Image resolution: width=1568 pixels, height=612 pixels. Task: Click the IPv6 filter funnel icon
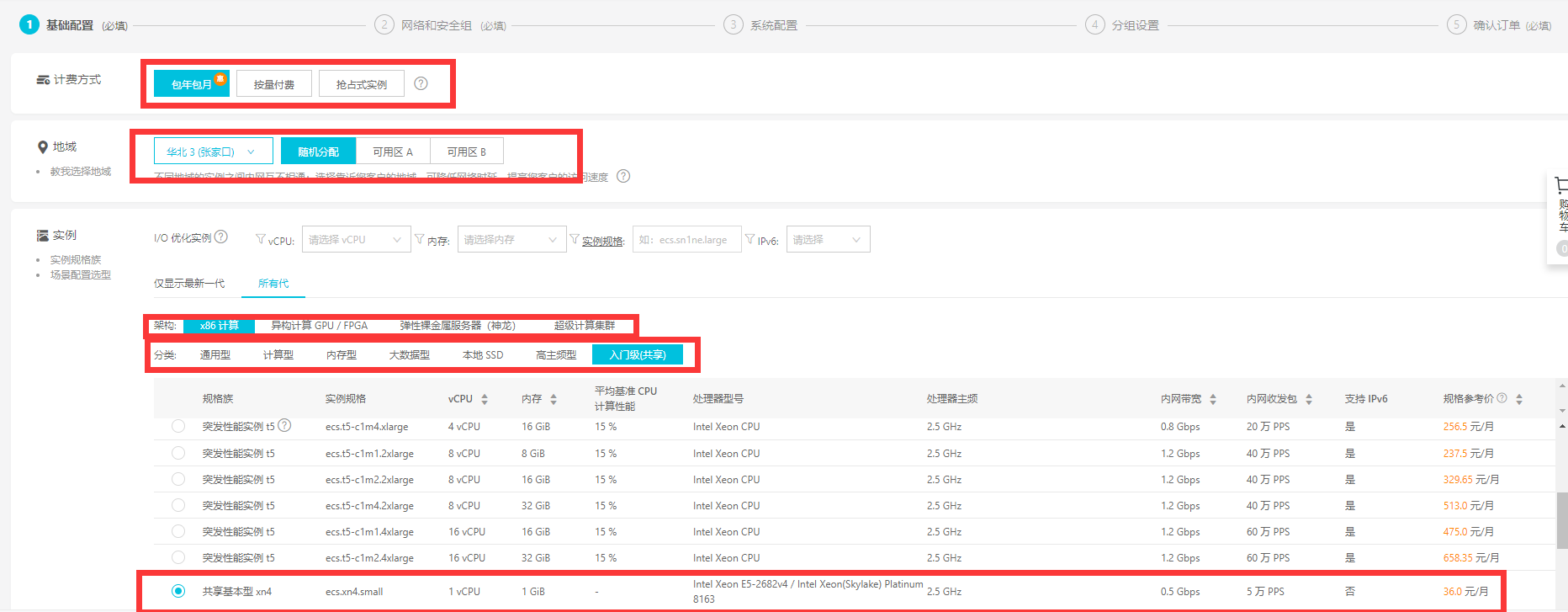pyautogui.click(x=750, y=239)
